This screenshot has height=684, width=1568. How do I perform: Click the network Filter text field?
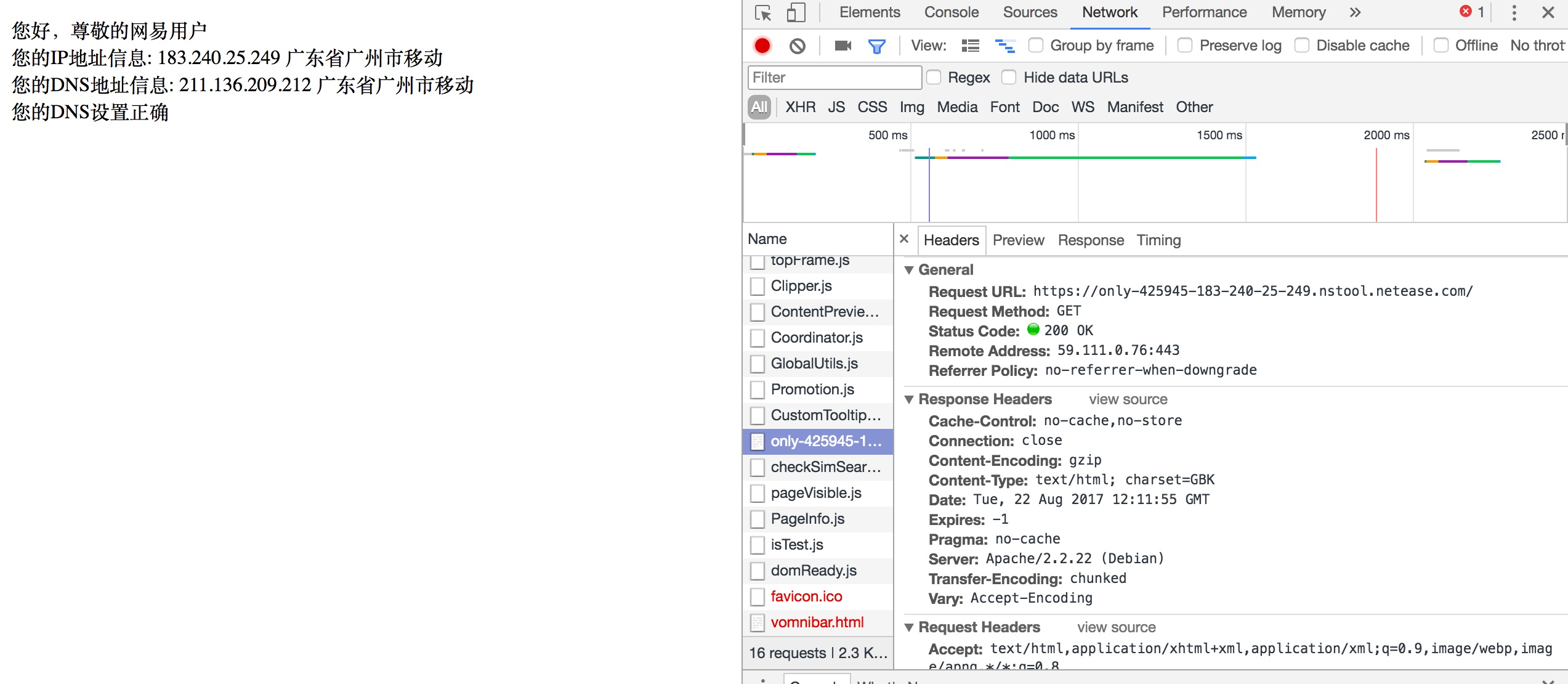pos(835,78)
